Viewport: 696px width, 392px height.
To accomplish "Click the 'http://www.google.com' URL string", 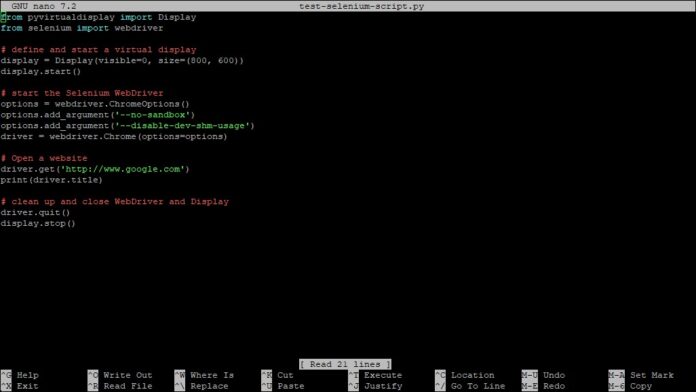I will coord(123,169).
